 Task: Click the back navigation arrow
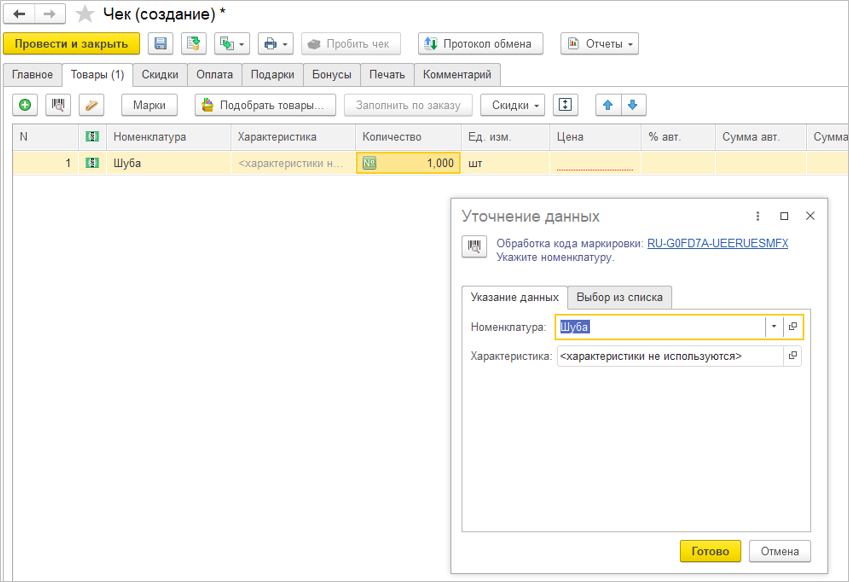point(19,14)
